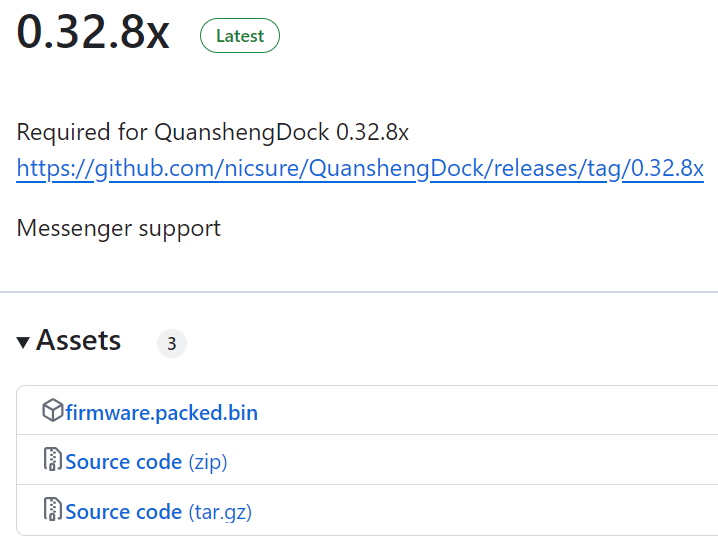Click blank space in the firmware.packed.bin row
Viewport: 718px width, 546px height.
(x=485, y=410)
